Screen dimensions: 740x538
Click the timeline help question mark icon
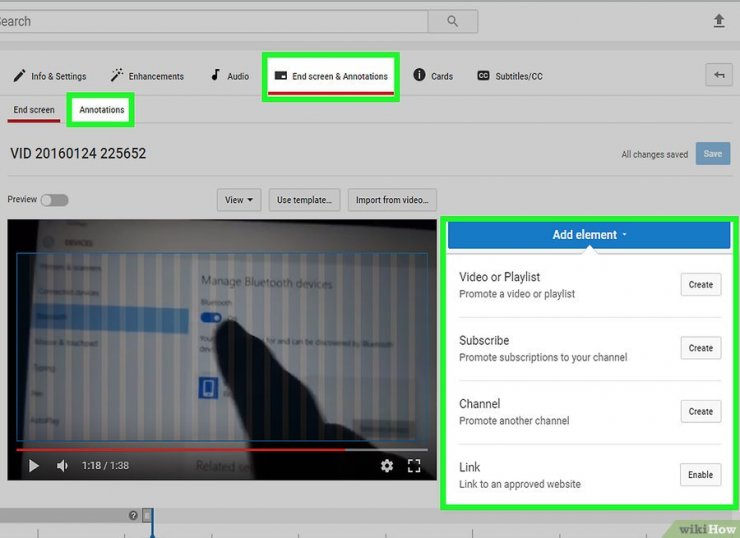point(133,516)
